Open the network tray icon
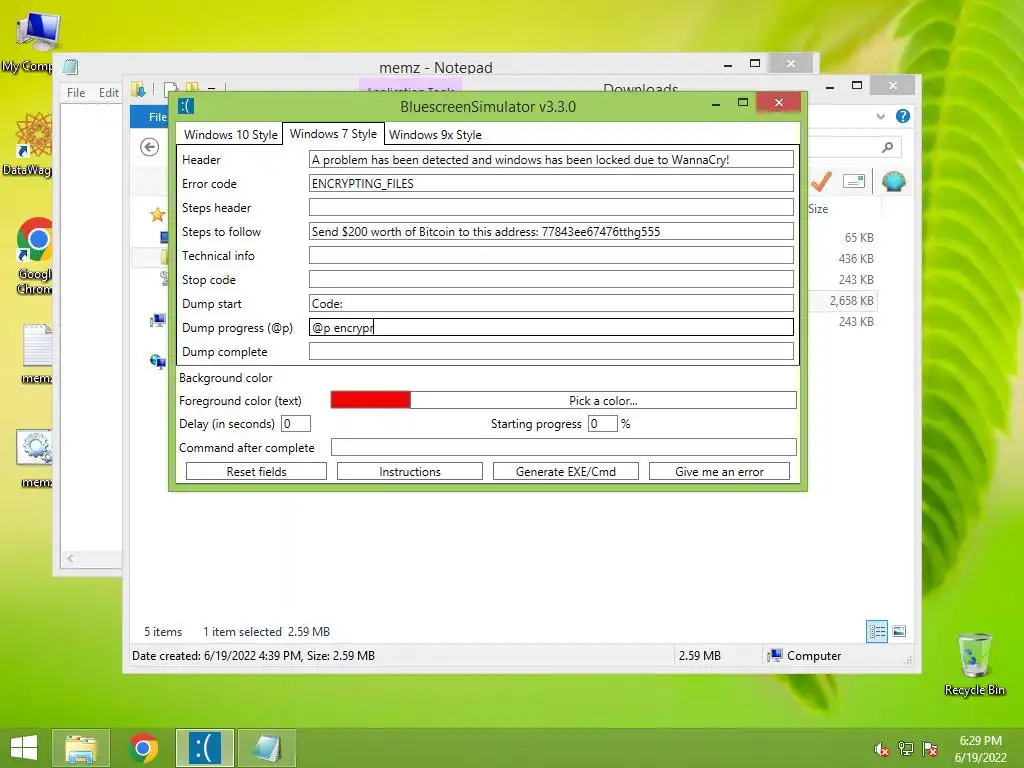 point(906,749)
